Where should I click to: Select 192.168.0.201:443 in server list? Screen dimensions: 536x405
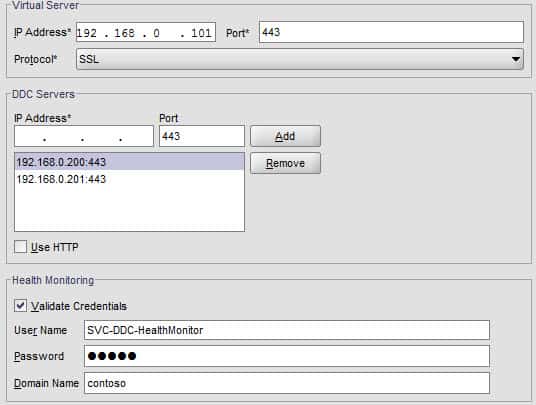coord(130,179)
